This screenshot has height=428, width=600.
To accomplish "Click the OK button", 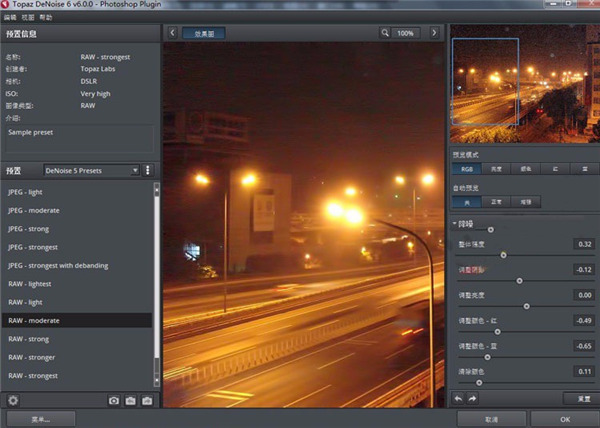I will pos(565,419).
